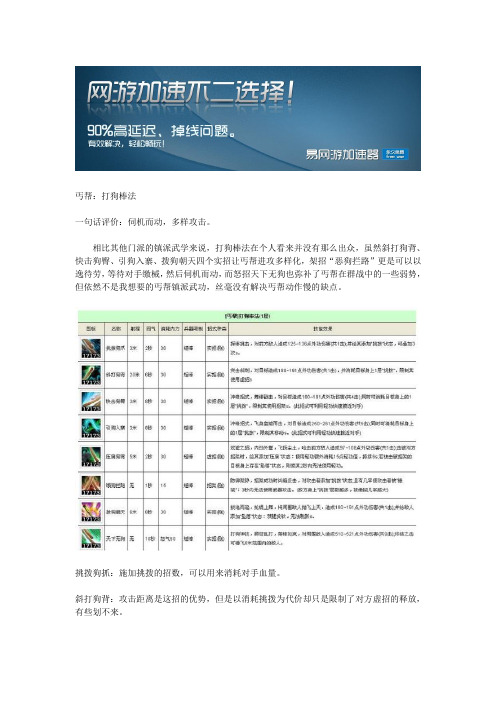Click the 易网游加速器 logo text in the banner
The width and height of the screenshot is (496, 702).
click(x=342, y=154)
